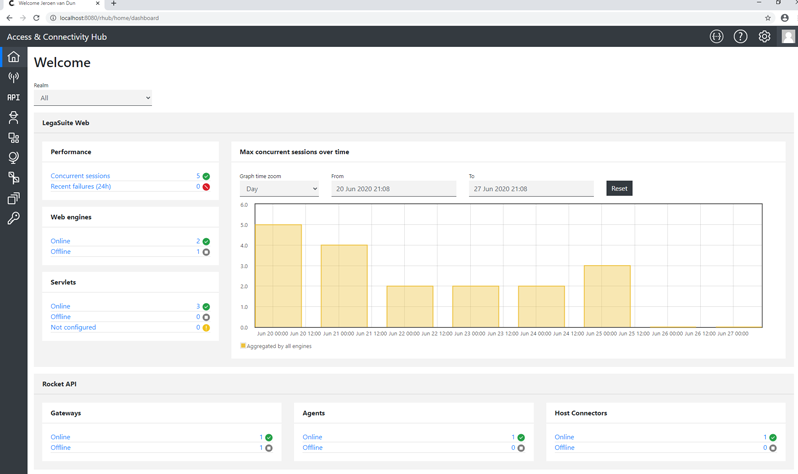798x474 pixels.
Task: Click the browser address bar URL
Action: click(x=109, y=18)
